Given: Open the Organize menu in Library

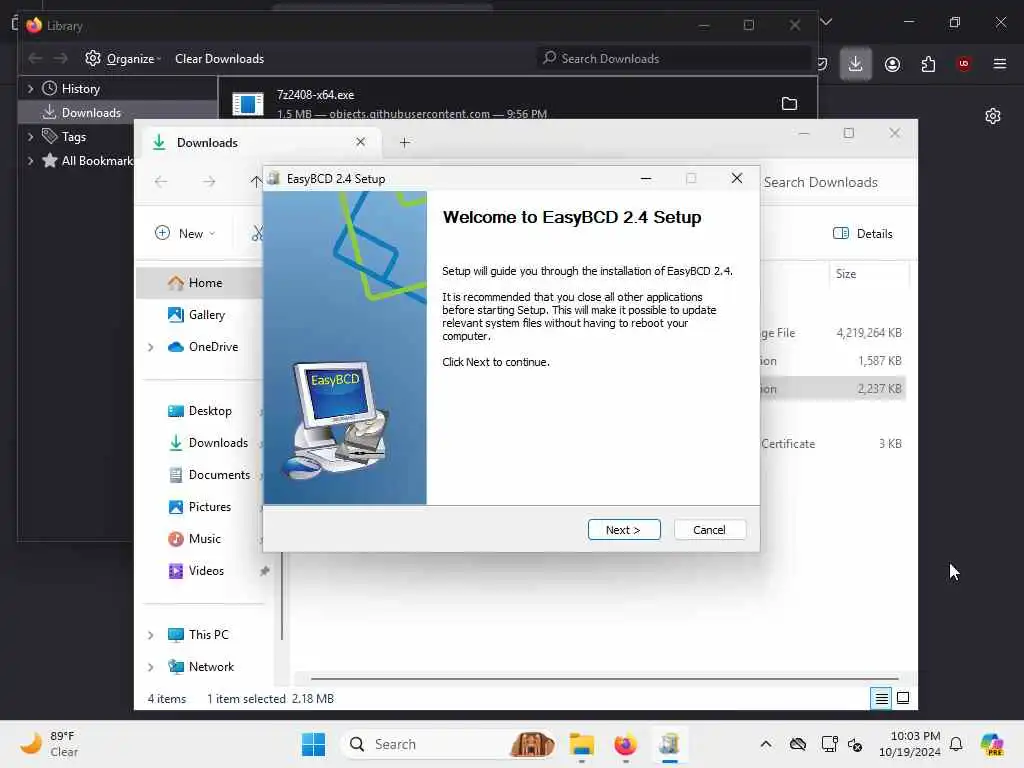Looking at the screenshot, I should tap(123, 59).
